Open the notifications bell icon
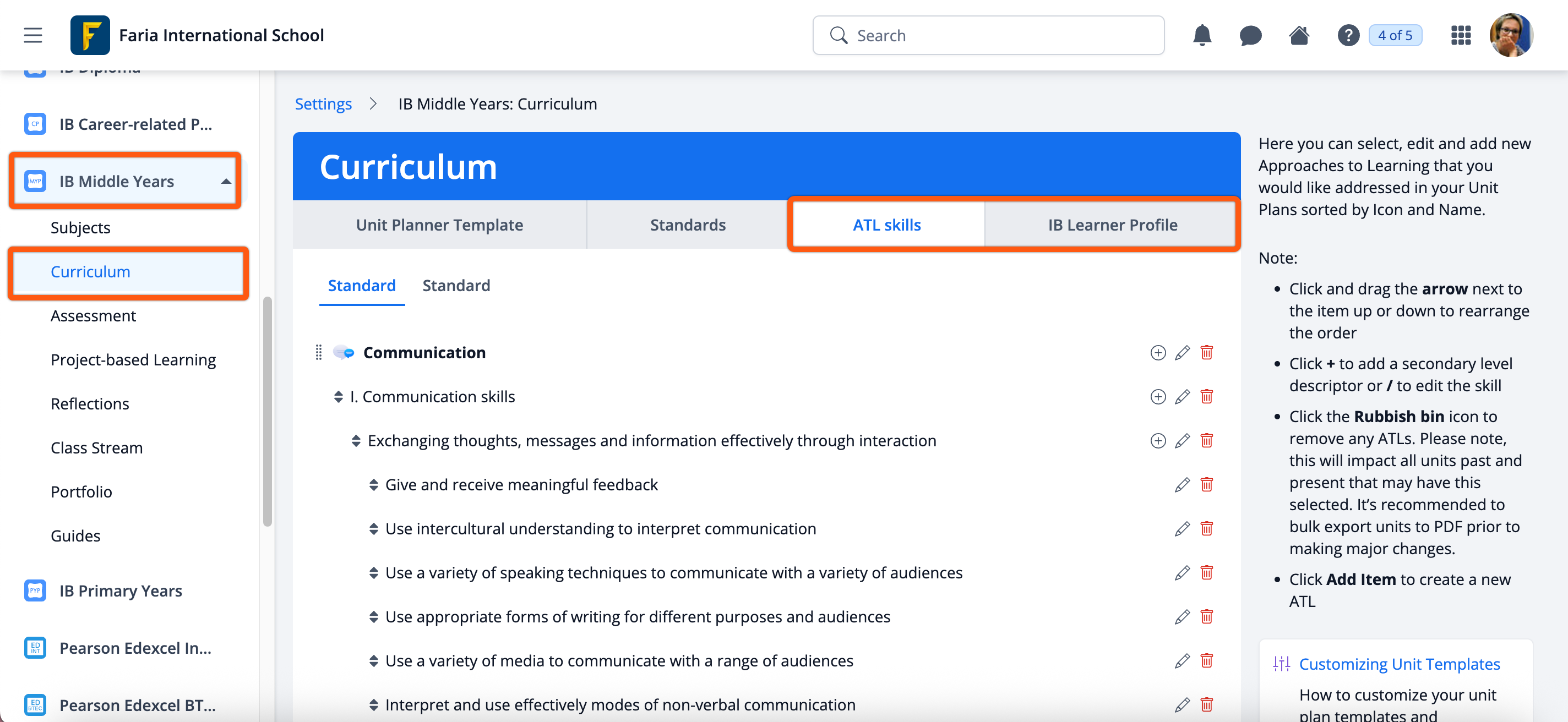This screenshot has width=1568, height=722. tap(1201, 35)
